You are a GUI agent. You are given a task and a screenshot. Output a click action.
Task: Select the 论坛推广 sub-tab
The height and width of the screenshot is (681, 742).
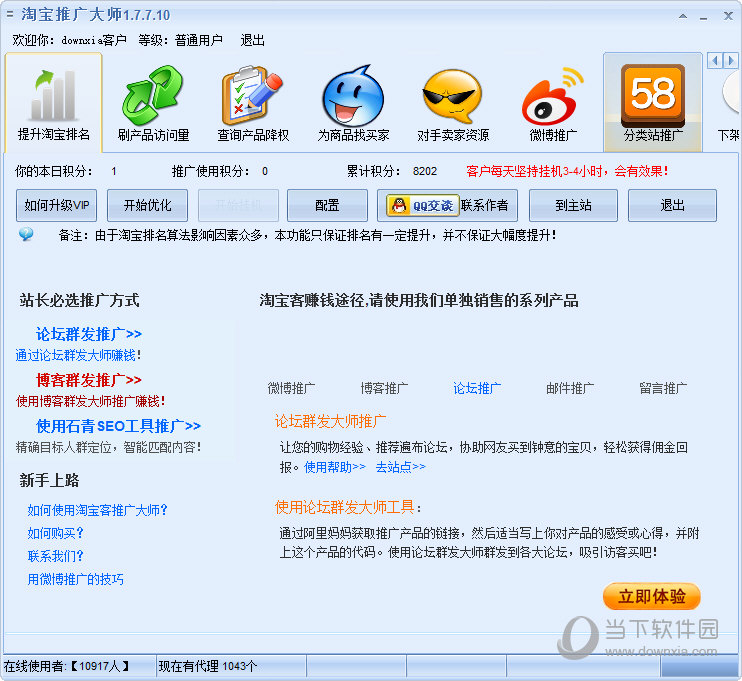(477, 389)
